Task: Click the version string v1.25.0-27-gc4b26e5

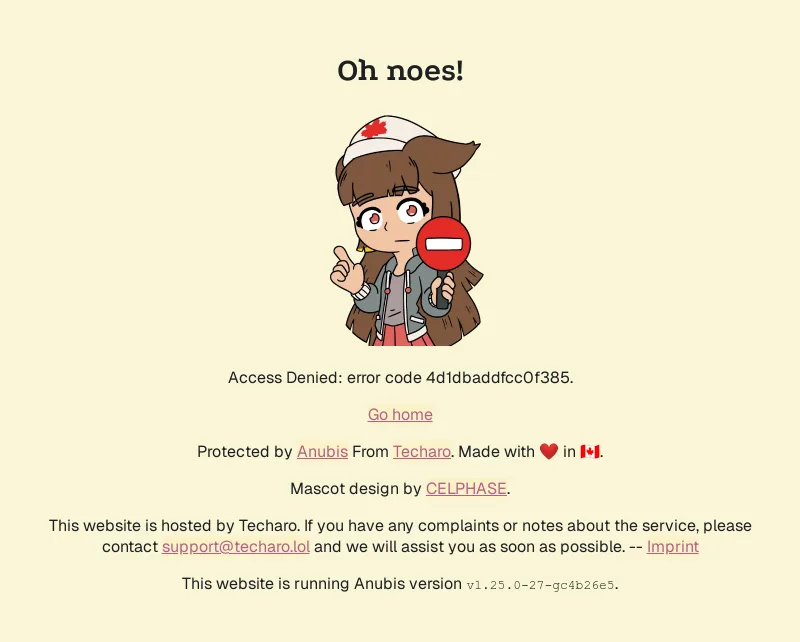Action: pyautogui.click(x=540, y=585)
